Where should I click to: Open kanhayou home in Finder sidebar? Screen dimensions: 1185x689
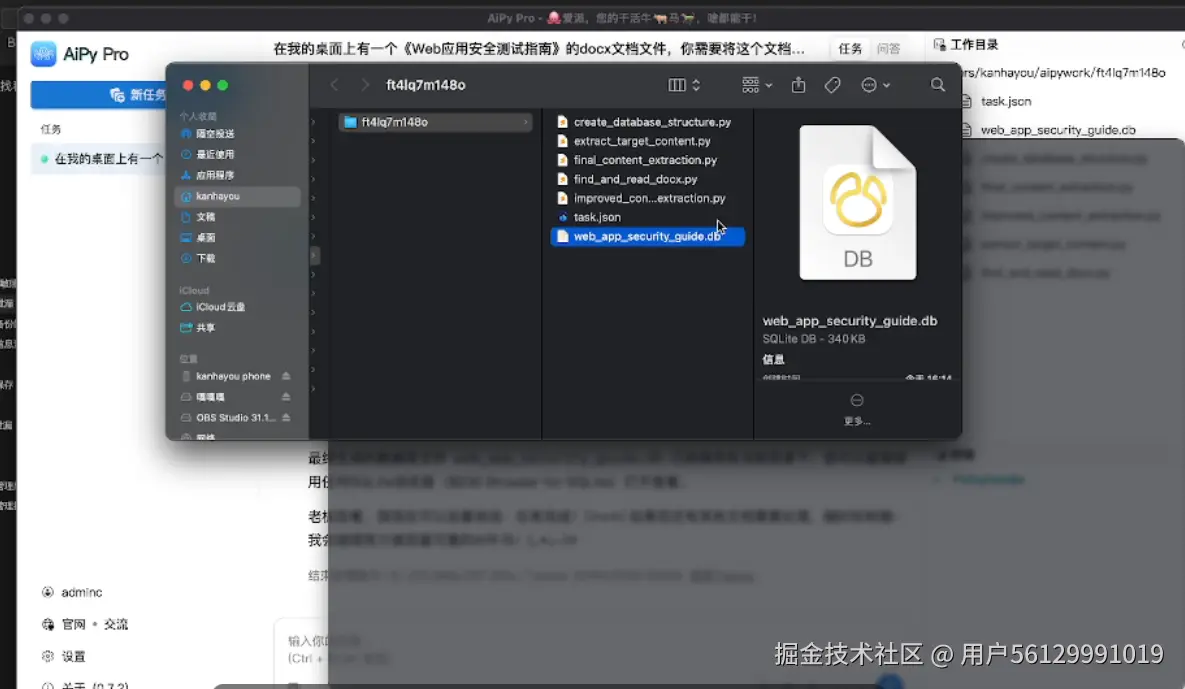tap(236, 196)
